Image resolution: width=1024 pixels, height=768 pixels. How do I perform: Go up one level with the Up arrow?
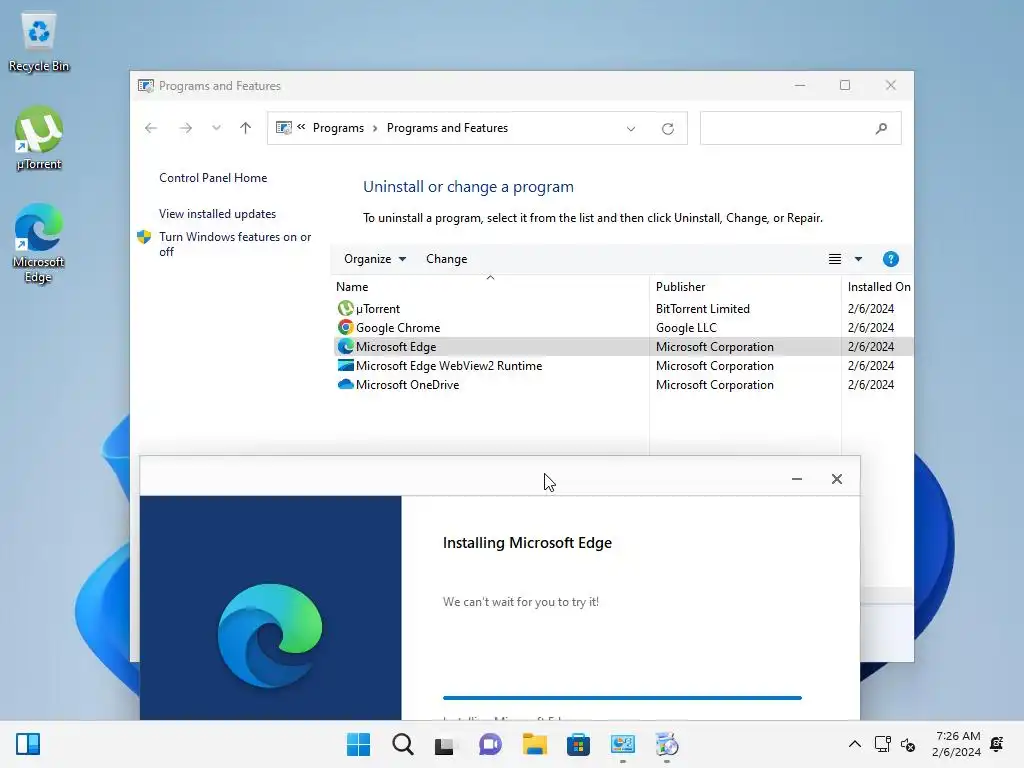(x=246, y=128)
